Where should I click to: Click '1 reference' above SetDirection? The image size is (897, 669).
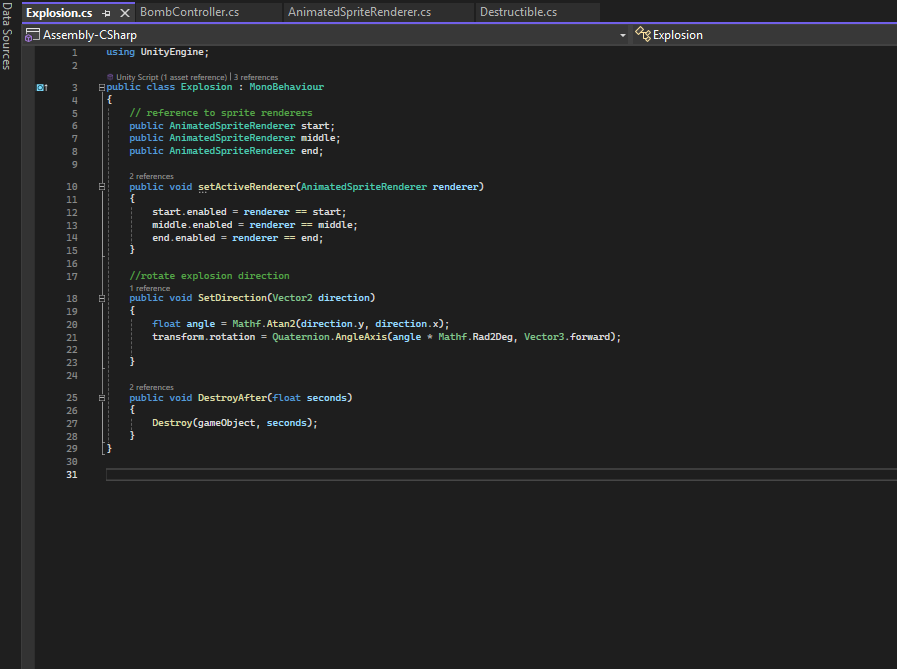[149, 288]
